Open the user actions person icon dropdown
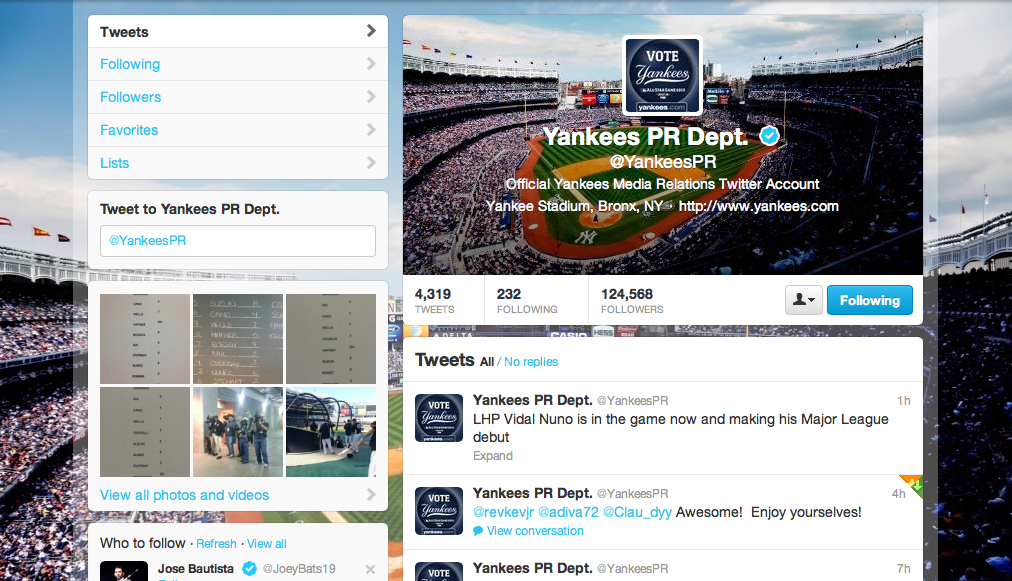1012x581 pixels. coord(804,300)
